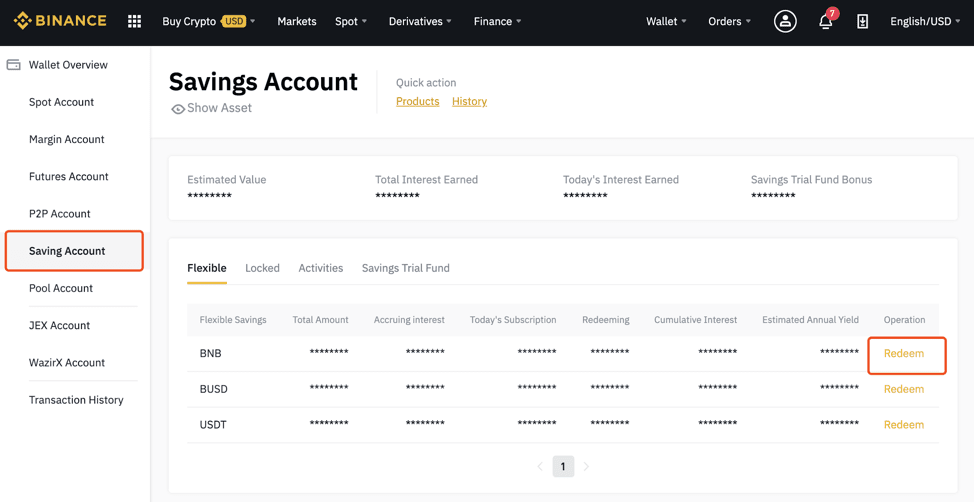Expand the Buy Crypto dropdown

(209, 21)
